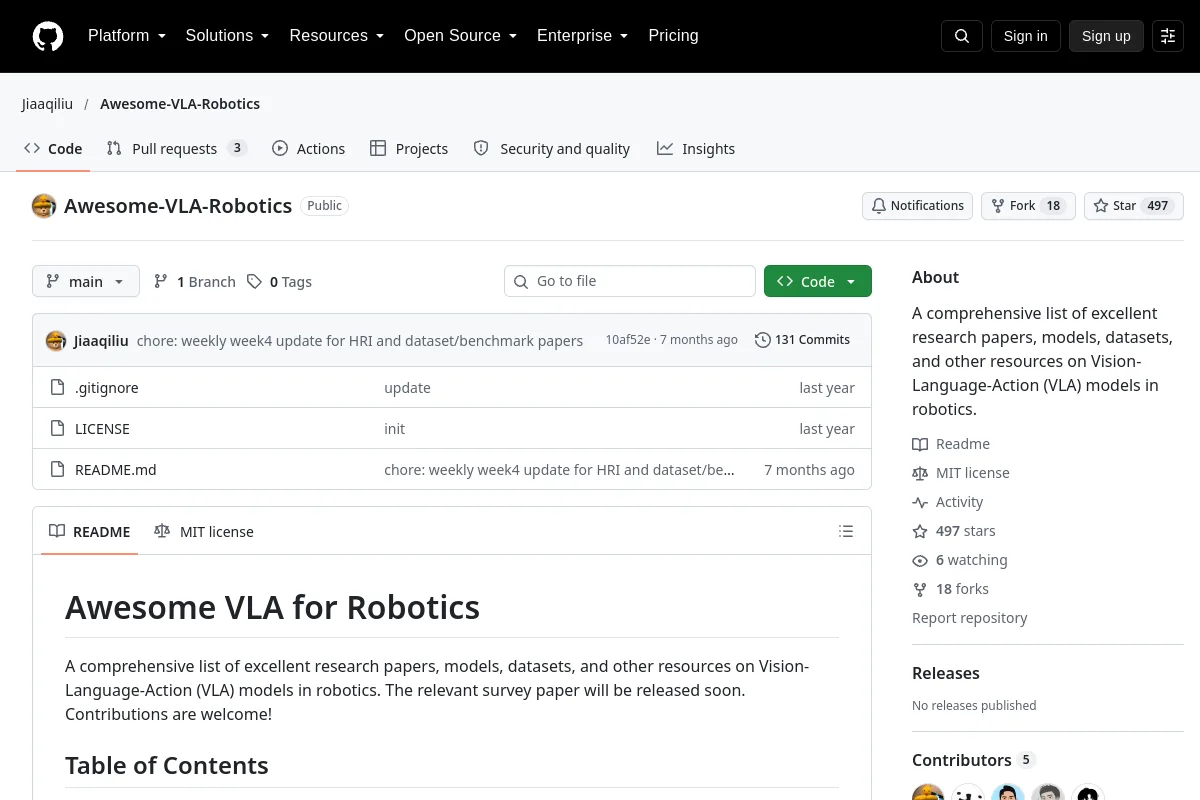Switch to the Code tab
The width and height of the screenshot is (1200, 800).
pyautogui.click(x=54, y=149)
